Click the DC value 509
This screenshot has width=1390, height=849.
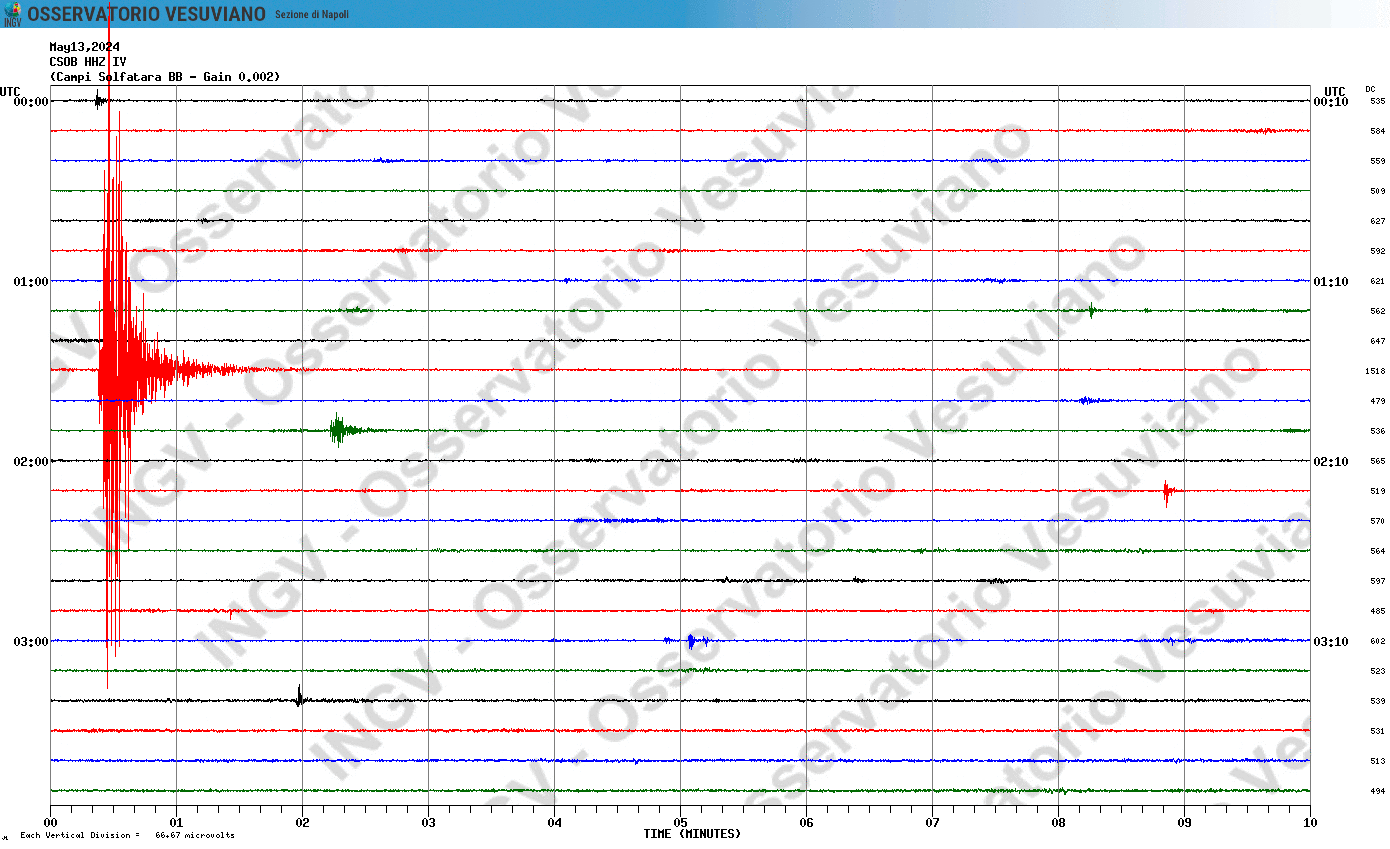1378,191
